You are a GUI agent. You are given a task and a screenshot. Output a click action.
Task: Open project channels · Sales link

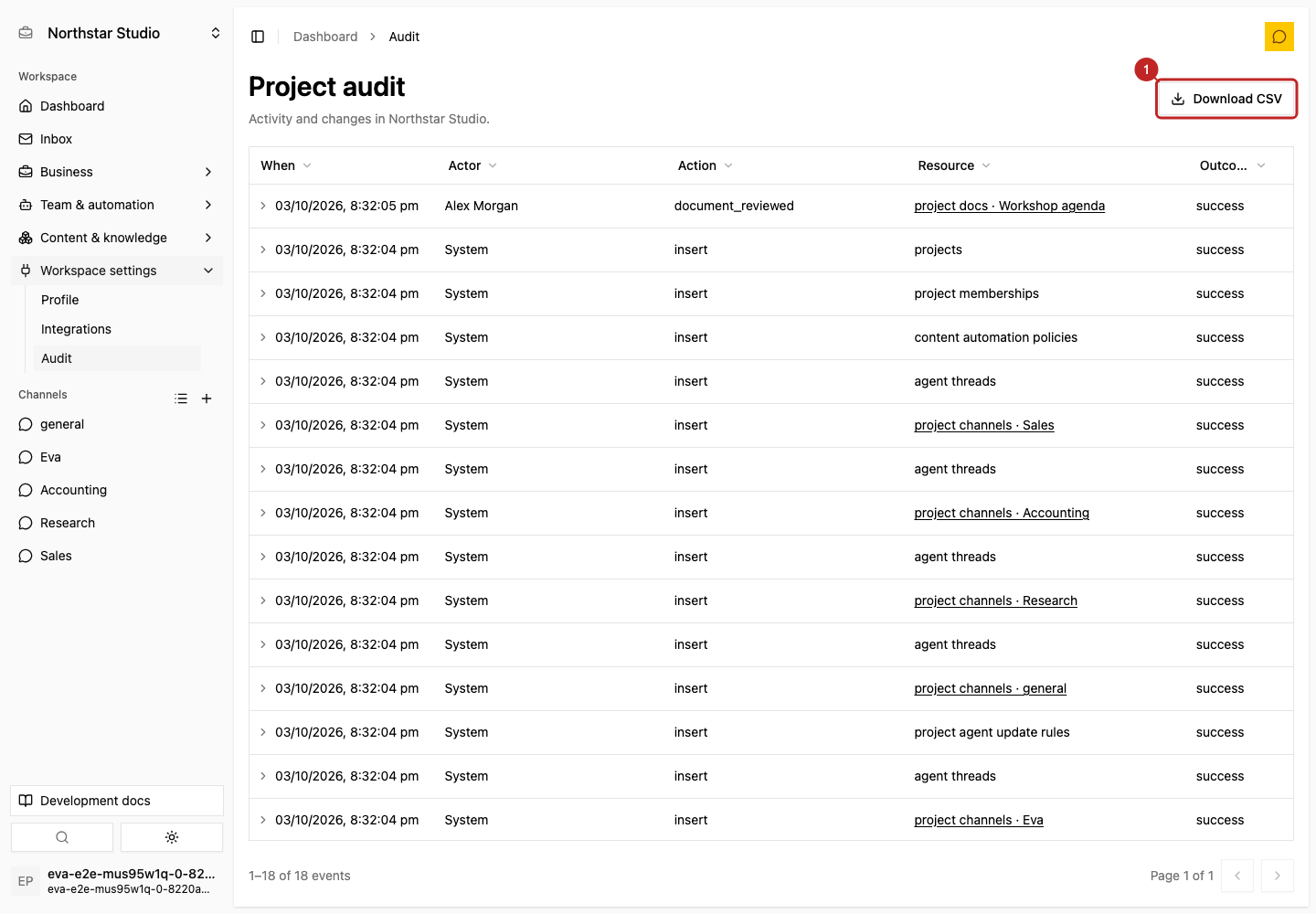coord(984,425)
